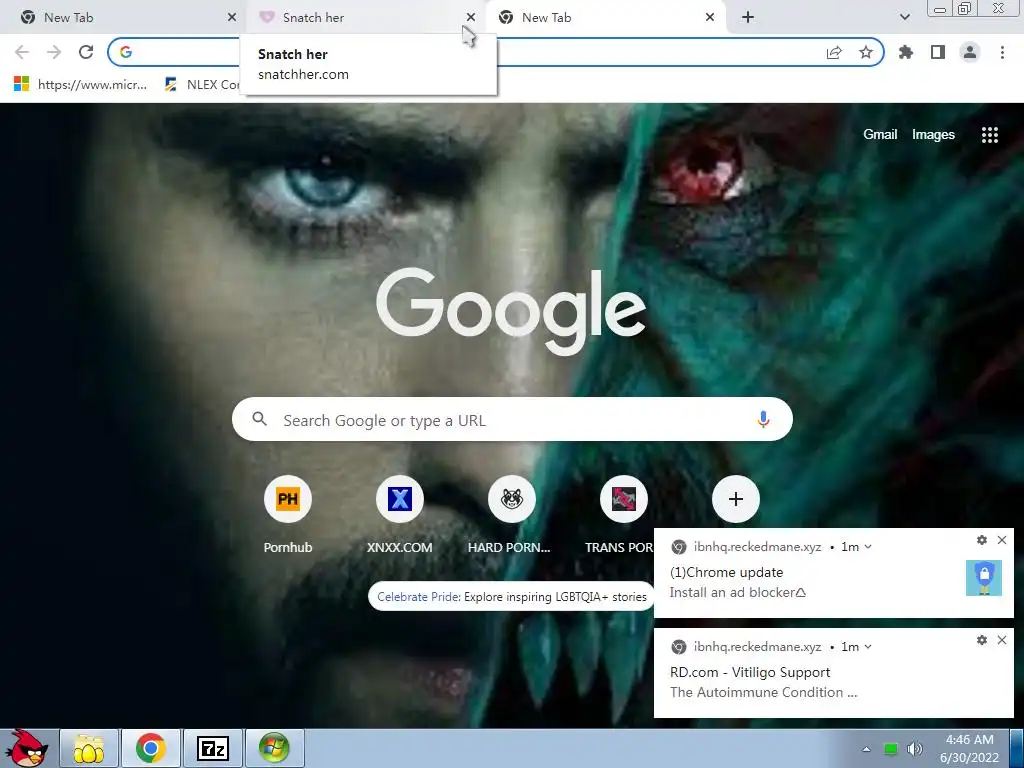Open the Celebrate Pride doodle link
The image size is (1024, 768).
(x=511, y=597)
